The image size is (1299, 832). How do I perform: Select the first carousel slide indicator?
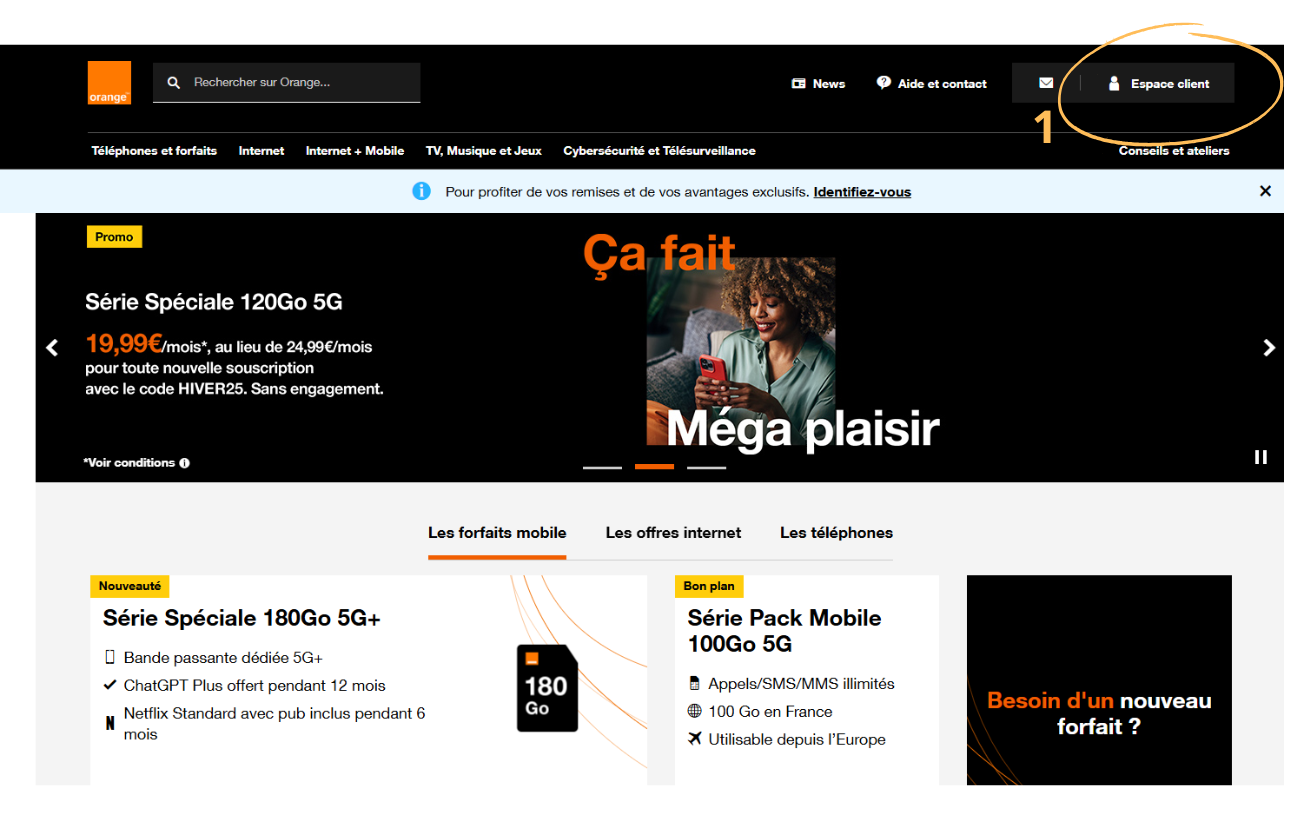(x=602, y=467)
